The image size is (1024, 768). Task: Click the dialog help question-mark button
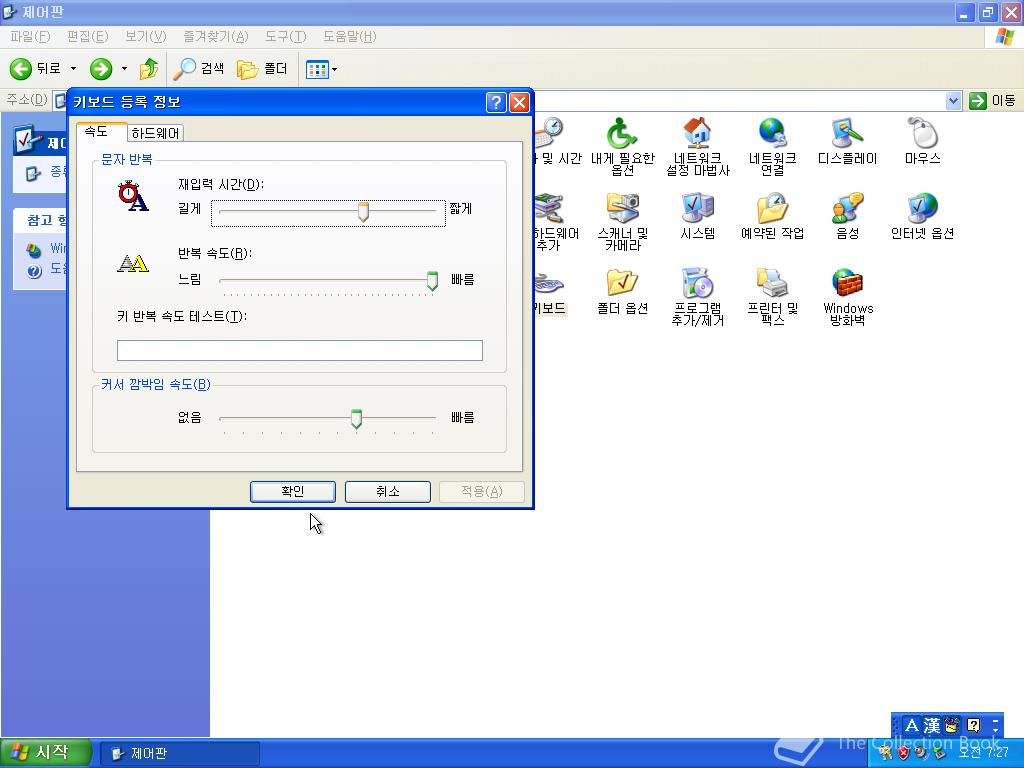point(496,103)
